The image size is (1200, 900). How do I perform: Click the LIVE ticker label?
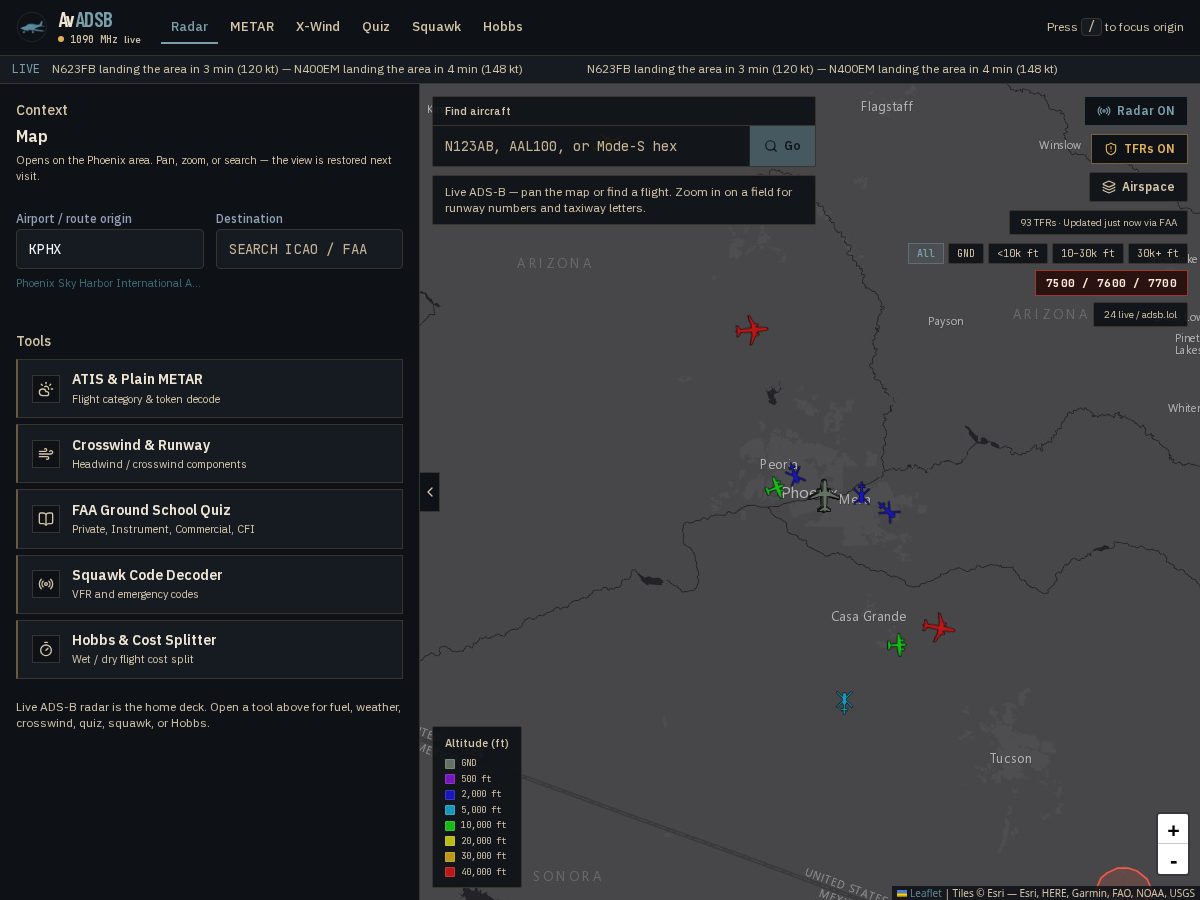coord(26,69)
